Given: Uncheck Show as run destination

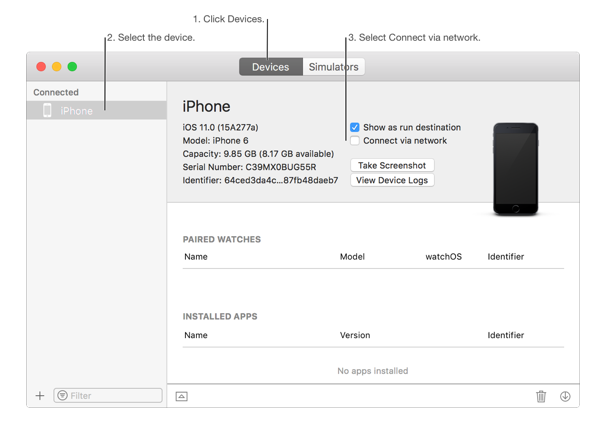Looking at the screenshot, I should pyautogui.click(x=354, y=127).
